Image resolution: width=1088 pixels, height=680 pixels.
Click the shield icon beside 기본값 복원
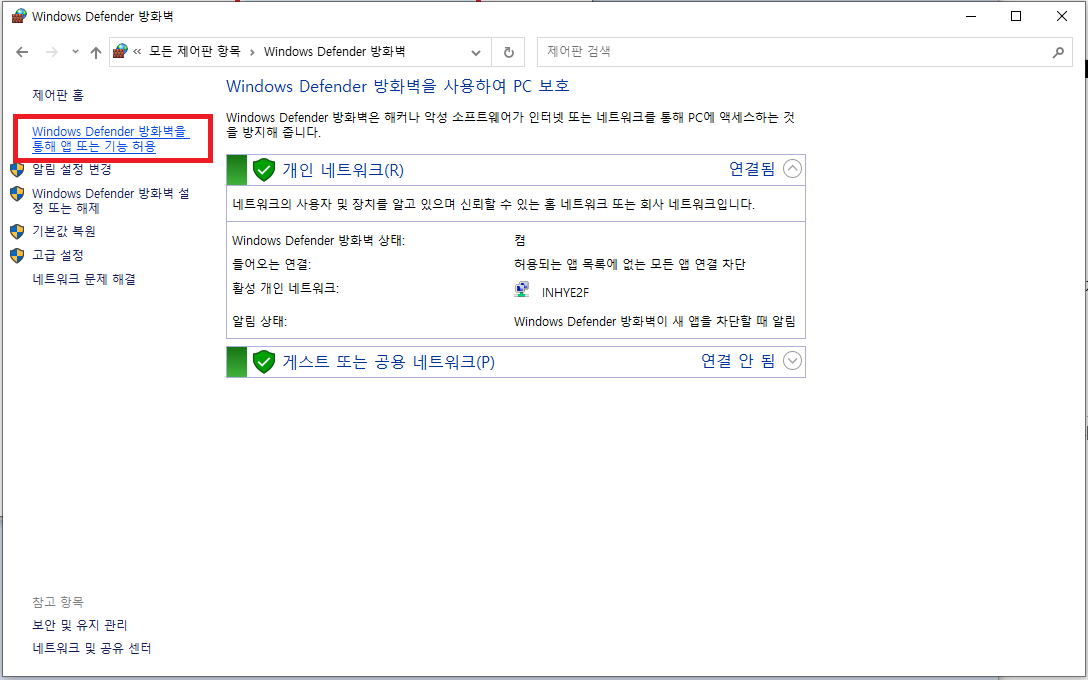(x=17, y=231)
